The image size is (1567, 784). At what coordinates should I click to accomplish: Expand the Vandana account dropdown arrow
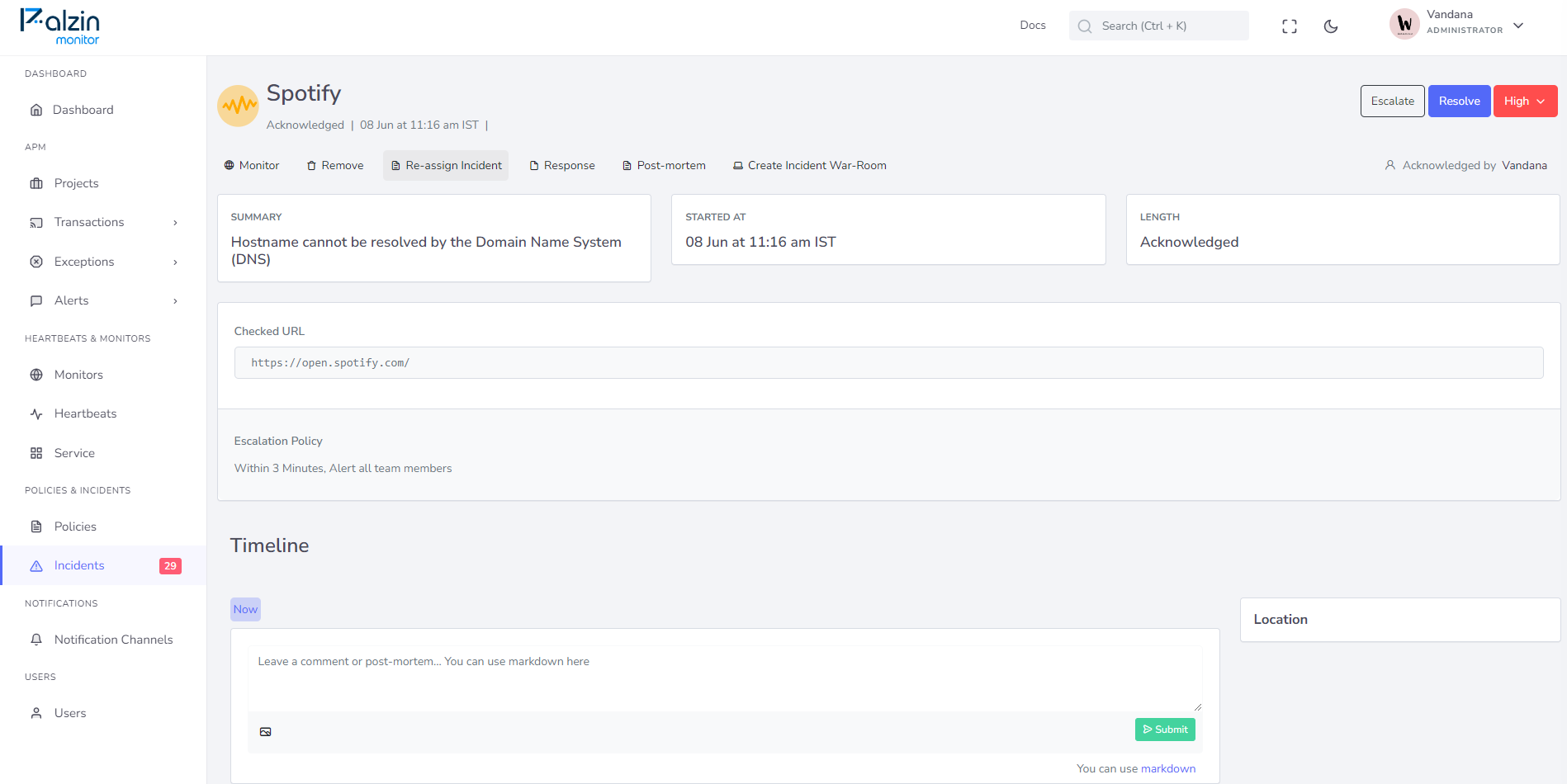(1518, 26)
